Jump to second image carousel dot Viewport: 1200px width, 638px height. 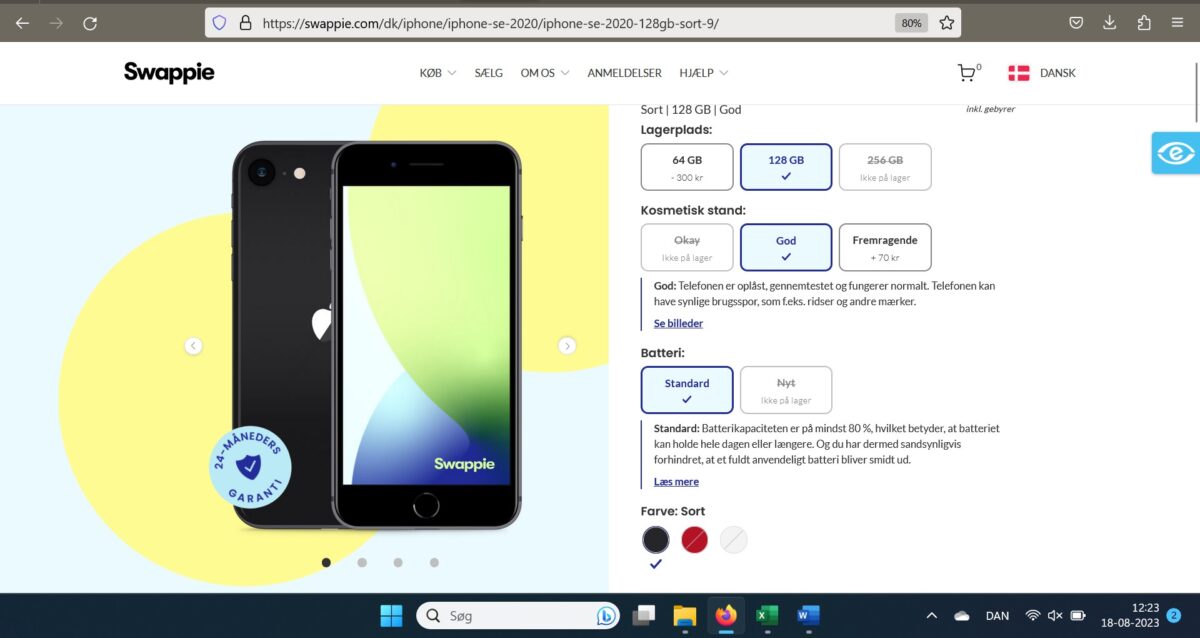coord(362,563)
